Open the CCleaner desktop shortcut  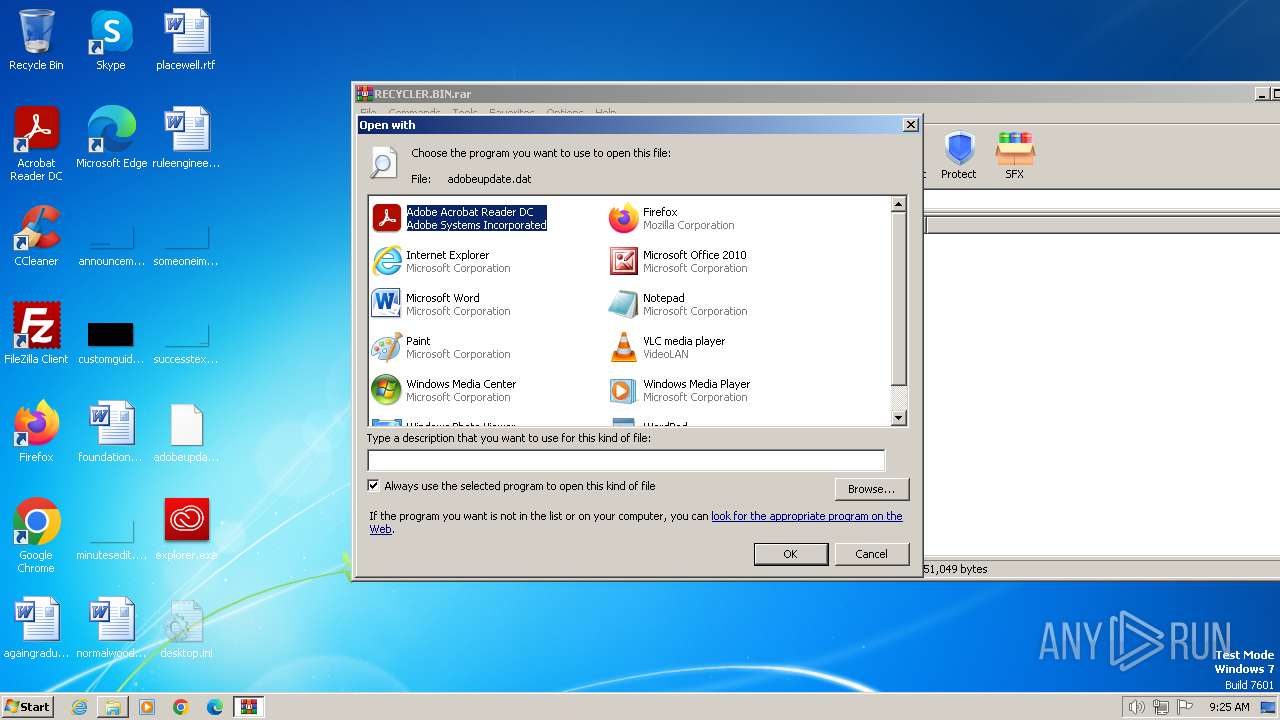(x=36, y=236)
